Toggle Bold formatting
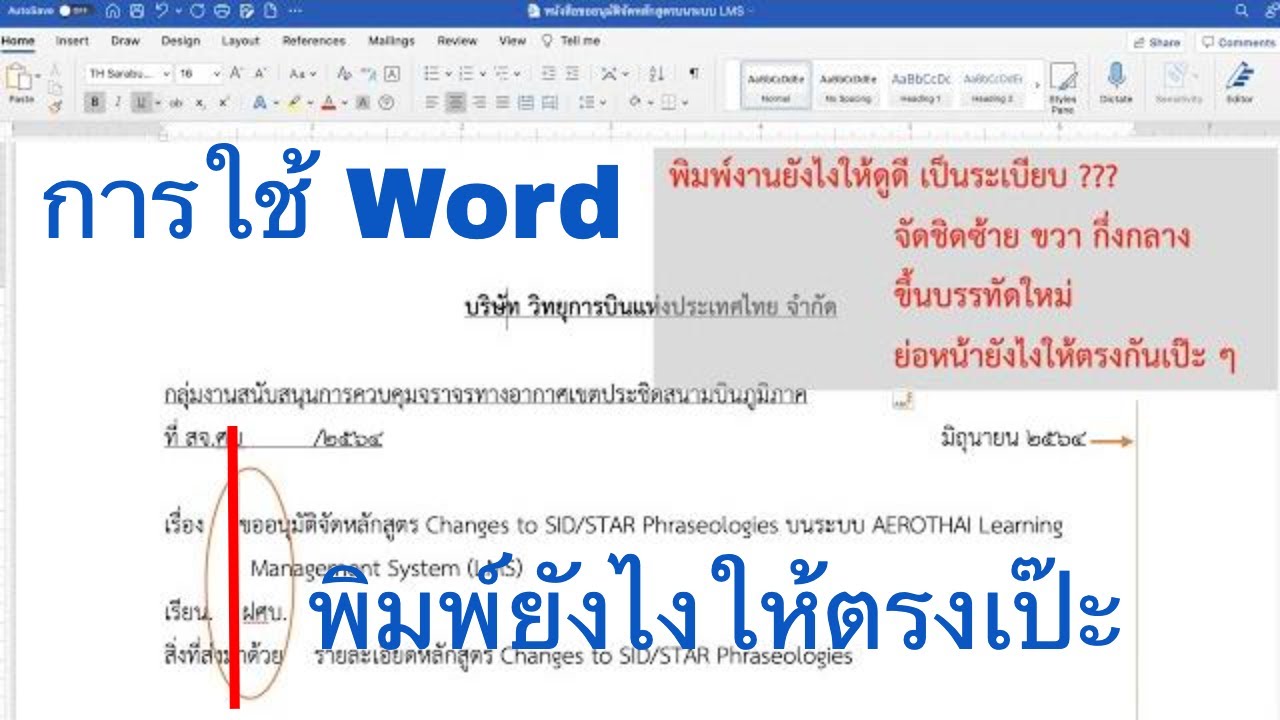 (95, 102)
